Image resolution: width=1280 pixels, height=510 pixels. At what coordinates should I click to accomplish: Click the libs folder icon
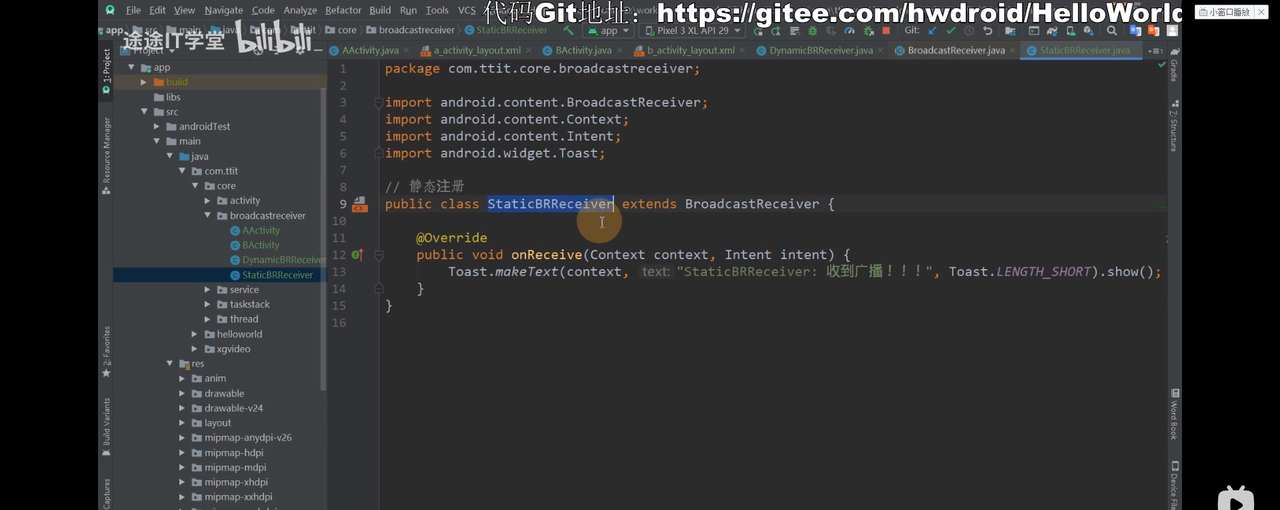coord(158,97)
